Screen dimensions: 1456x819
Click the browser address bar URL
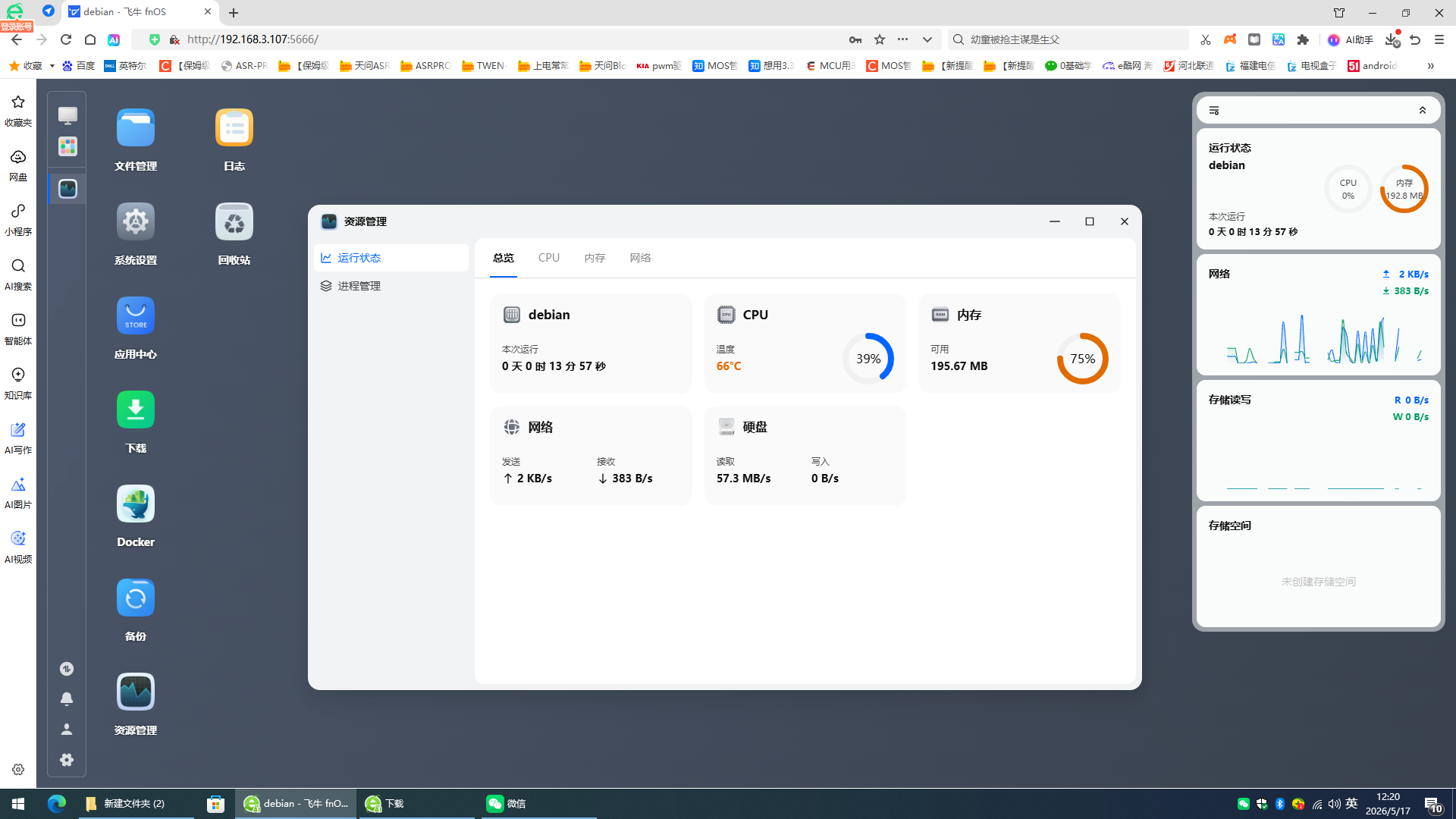[x=253, y=39]
